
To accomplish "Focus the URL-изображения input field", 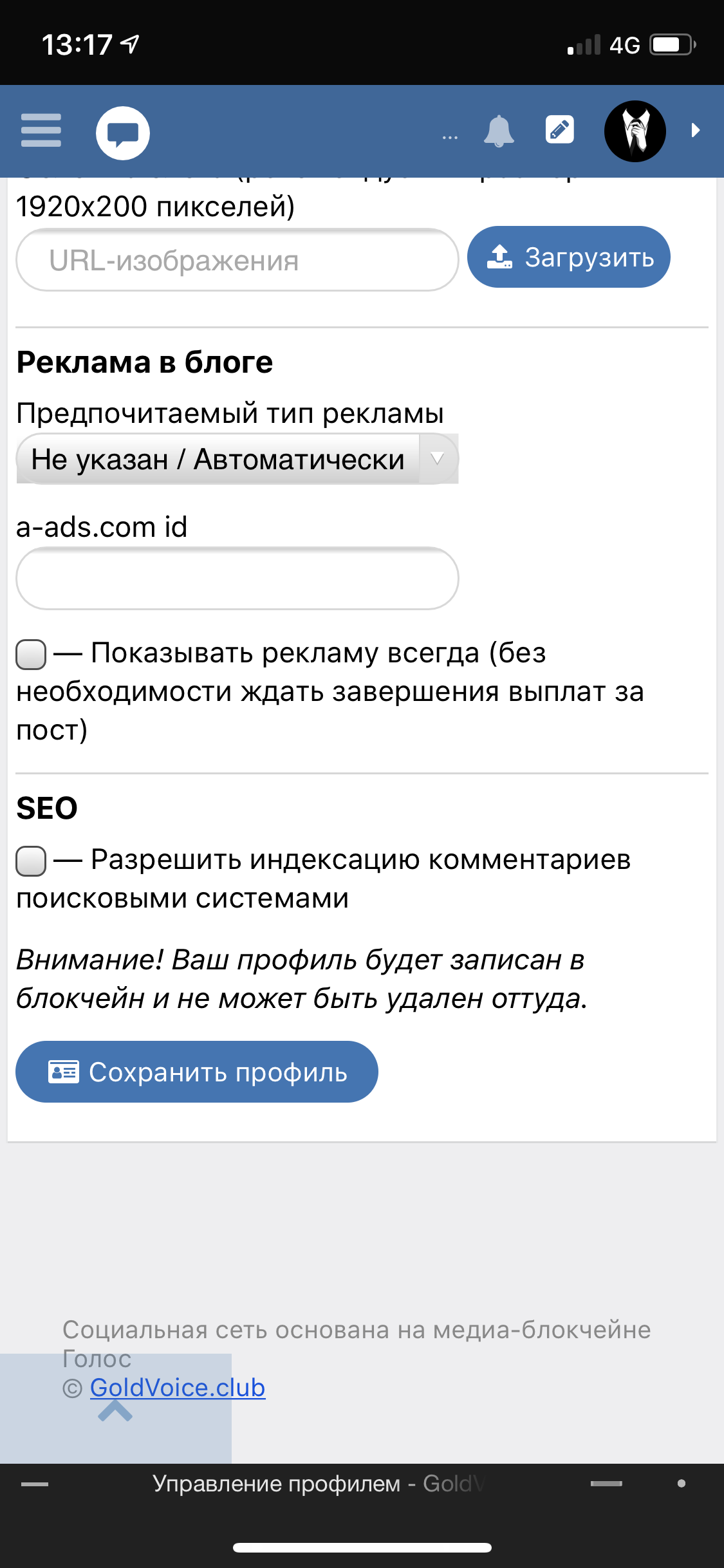I will [x=237, y=260].
